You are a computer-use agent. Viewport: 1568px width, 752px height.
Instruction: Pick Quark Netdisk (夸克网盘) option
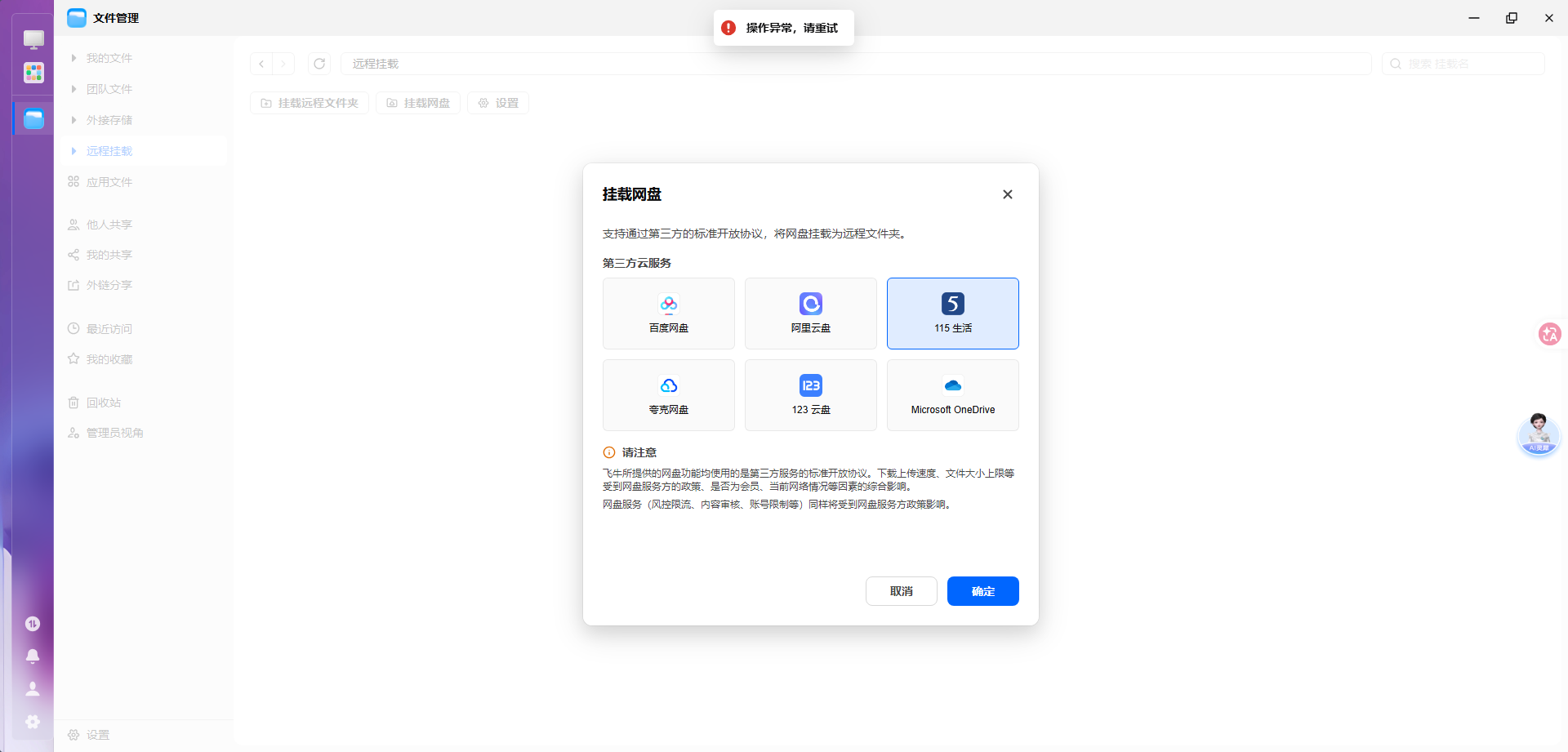click(x=669, y=395)
